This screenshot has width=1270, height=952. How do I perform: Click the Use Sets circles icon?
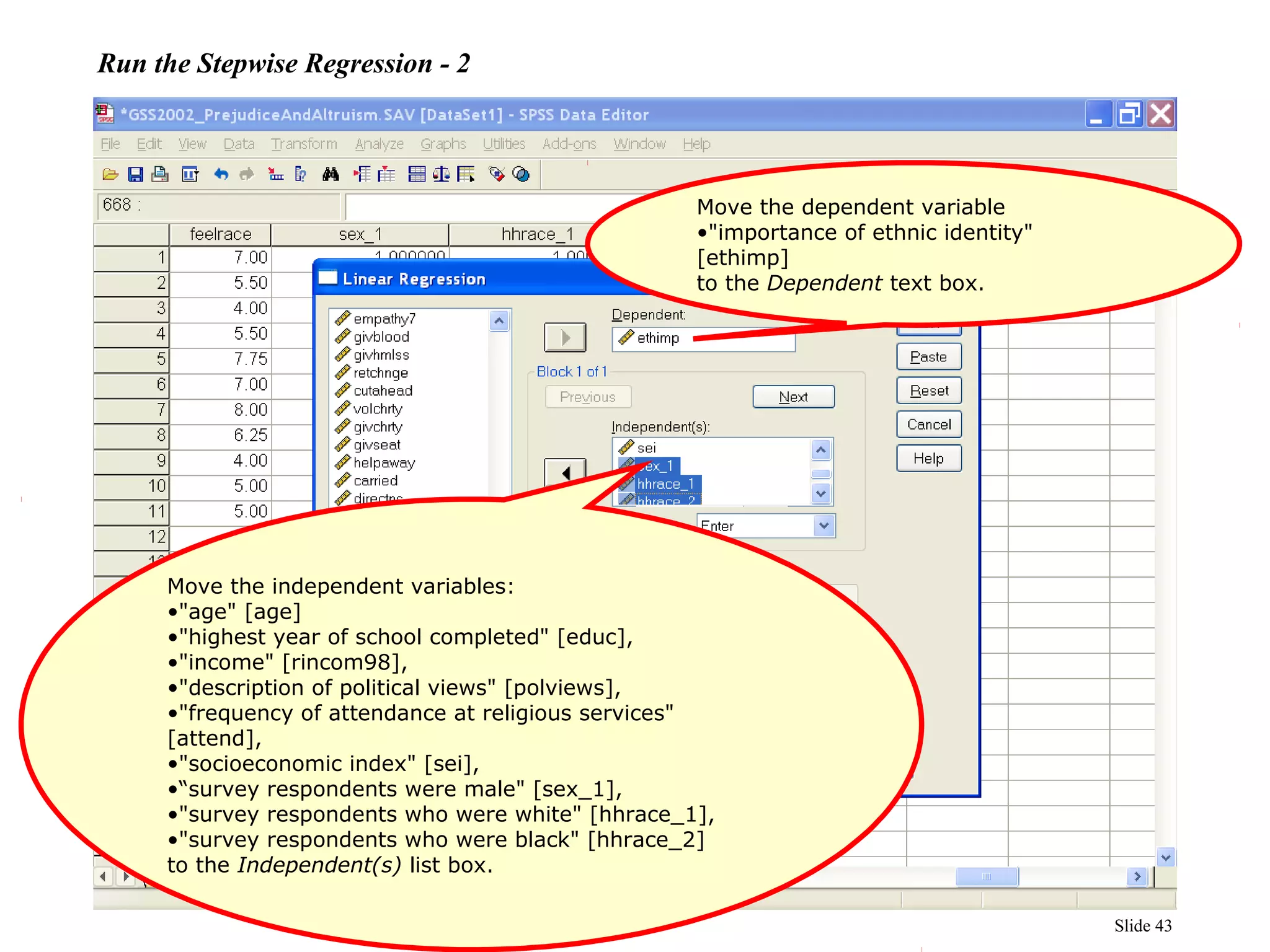pos(522,175)
